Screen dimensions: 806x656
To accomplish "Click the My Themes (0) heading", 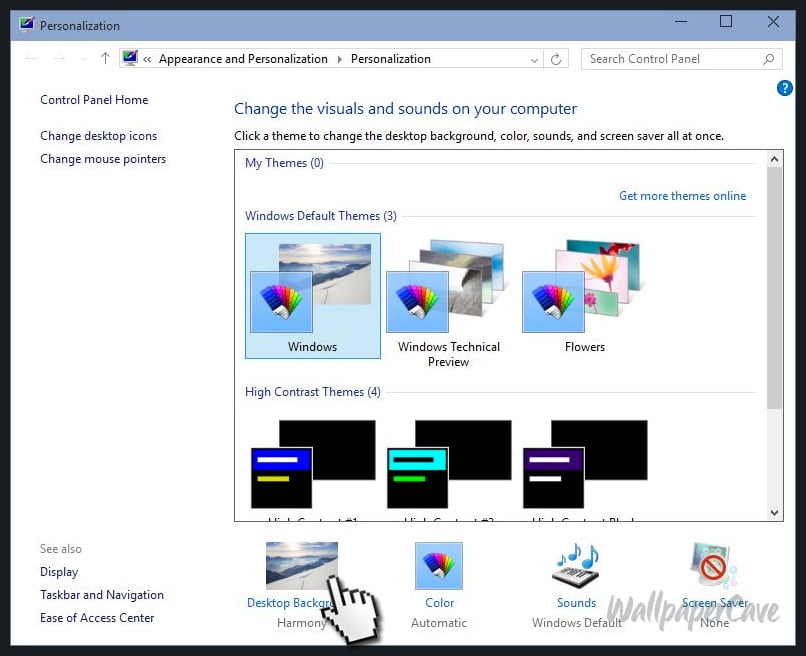I will [284, 163].
